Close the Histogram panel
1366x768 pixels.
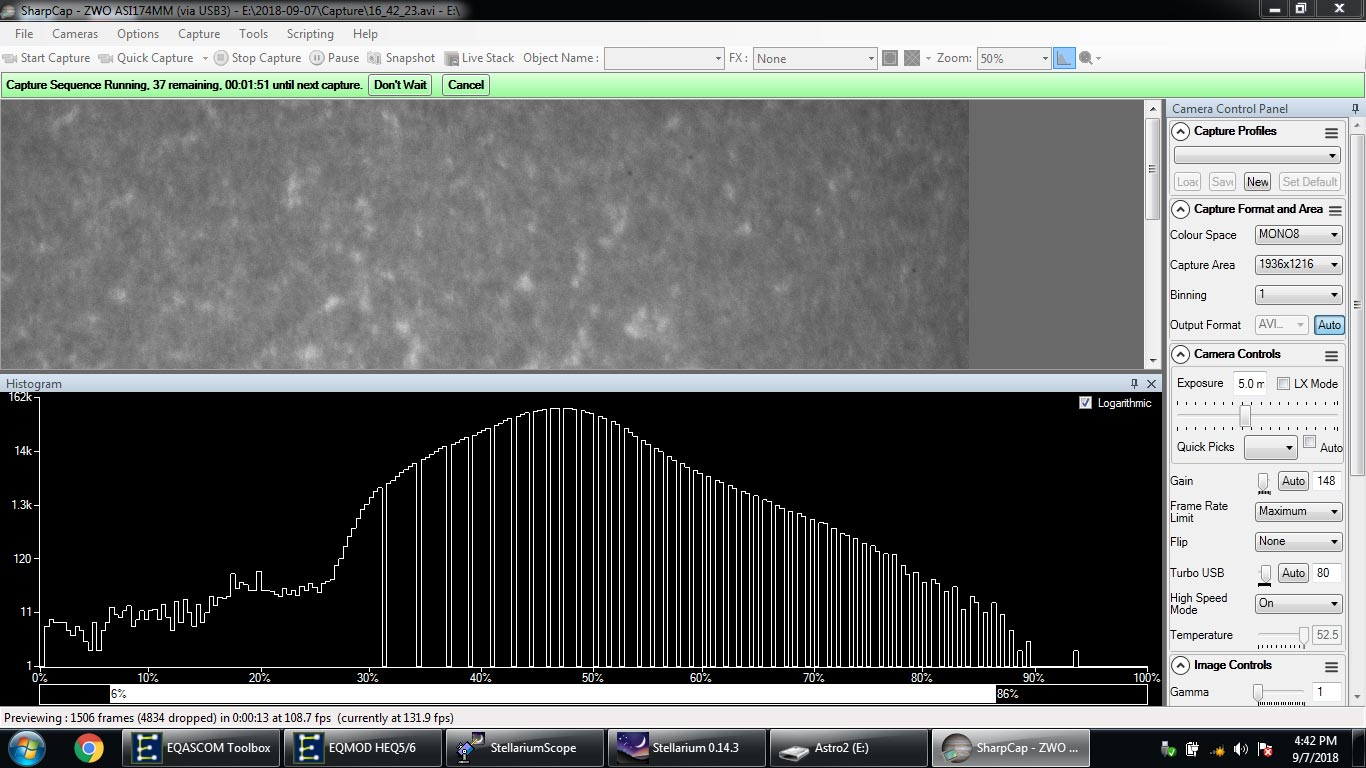point(1151,383)
